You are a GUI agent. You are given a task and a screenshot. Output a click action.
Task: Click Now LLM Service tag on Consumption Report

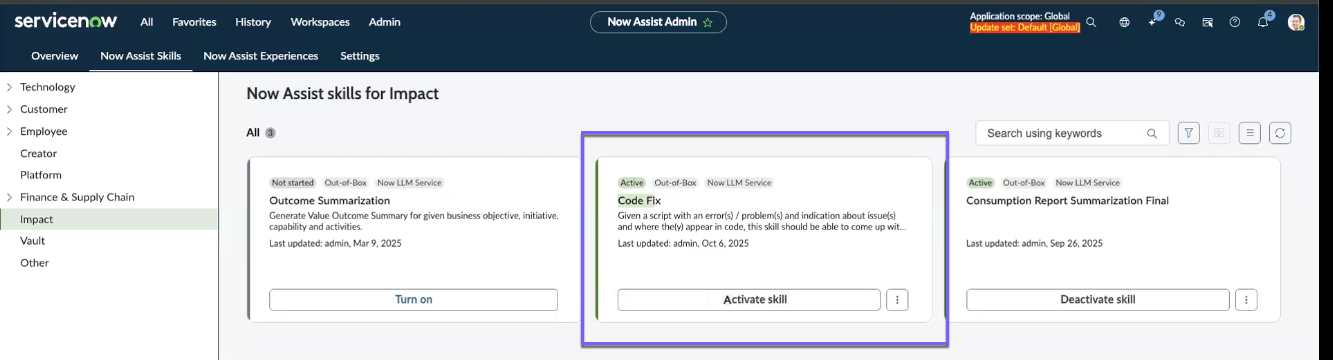(x=1088, y=183)
